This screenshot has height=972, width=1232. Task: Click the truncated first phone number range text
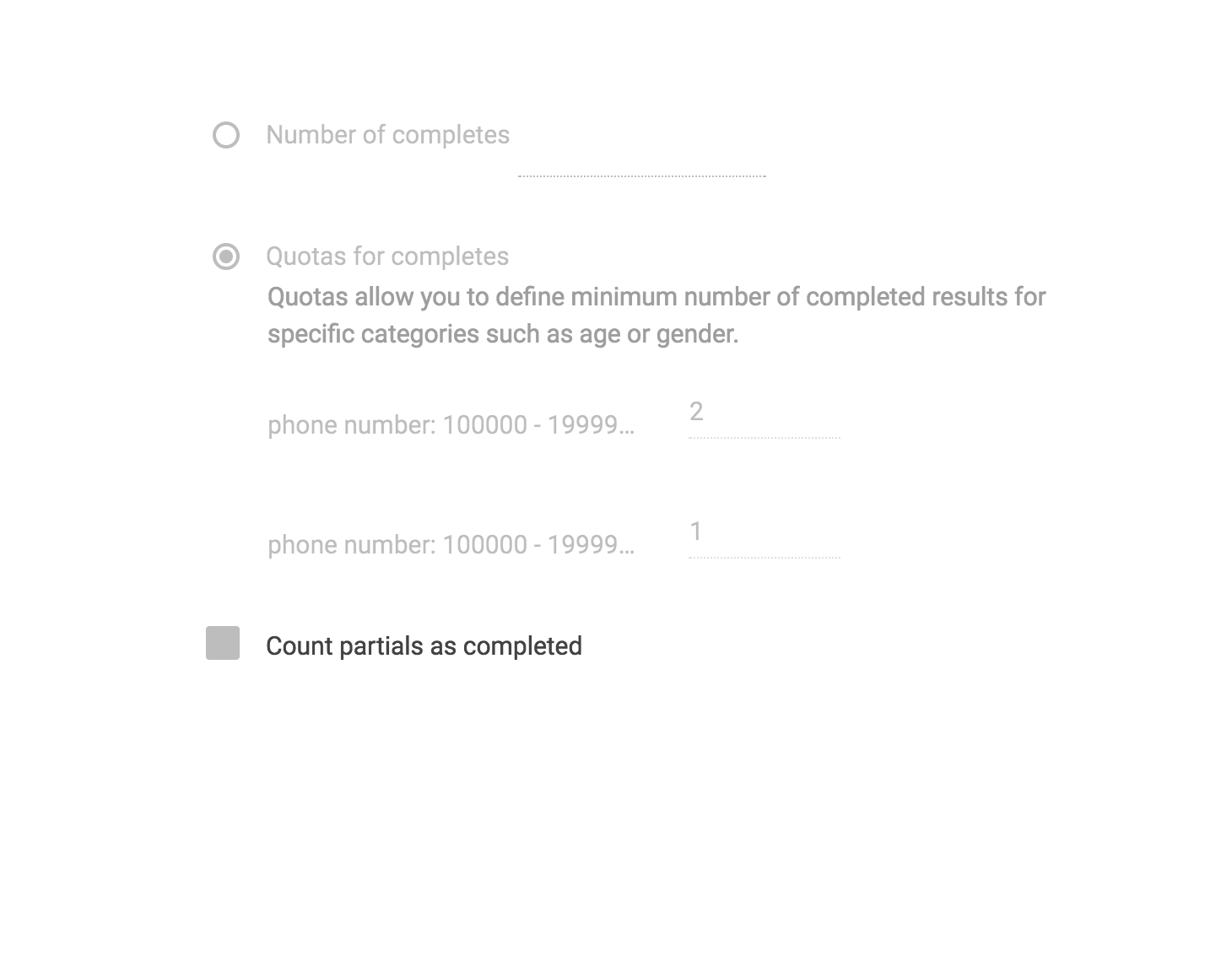coord(453,425)
